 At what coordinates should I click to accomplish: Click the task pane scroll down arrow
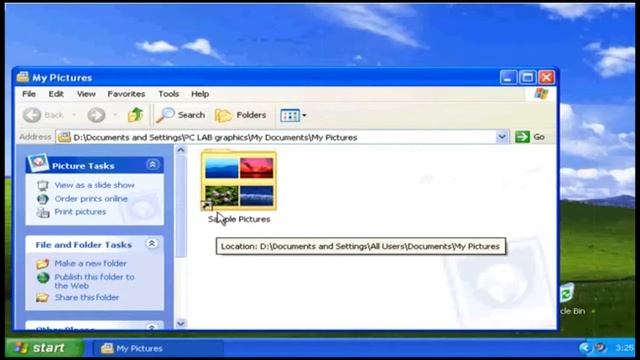(x=181, y=324)
